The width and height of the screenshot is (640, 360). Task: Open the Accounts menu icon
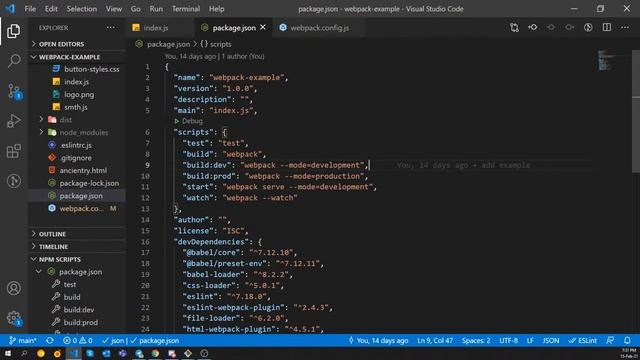click(13, 288)
